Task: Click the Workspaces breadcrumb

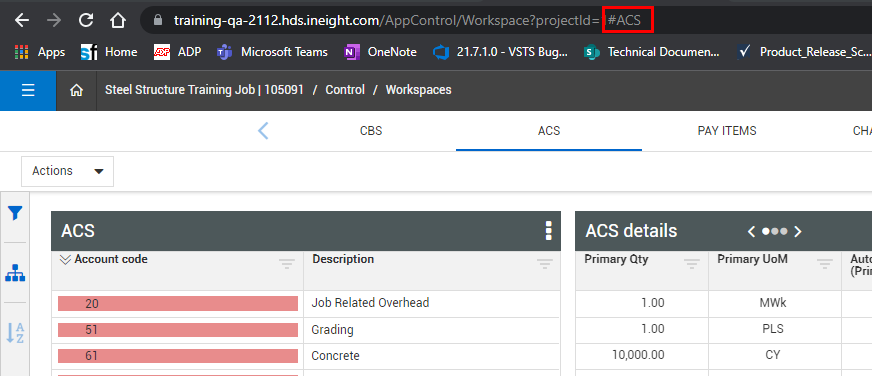Action: coord(419,90)
